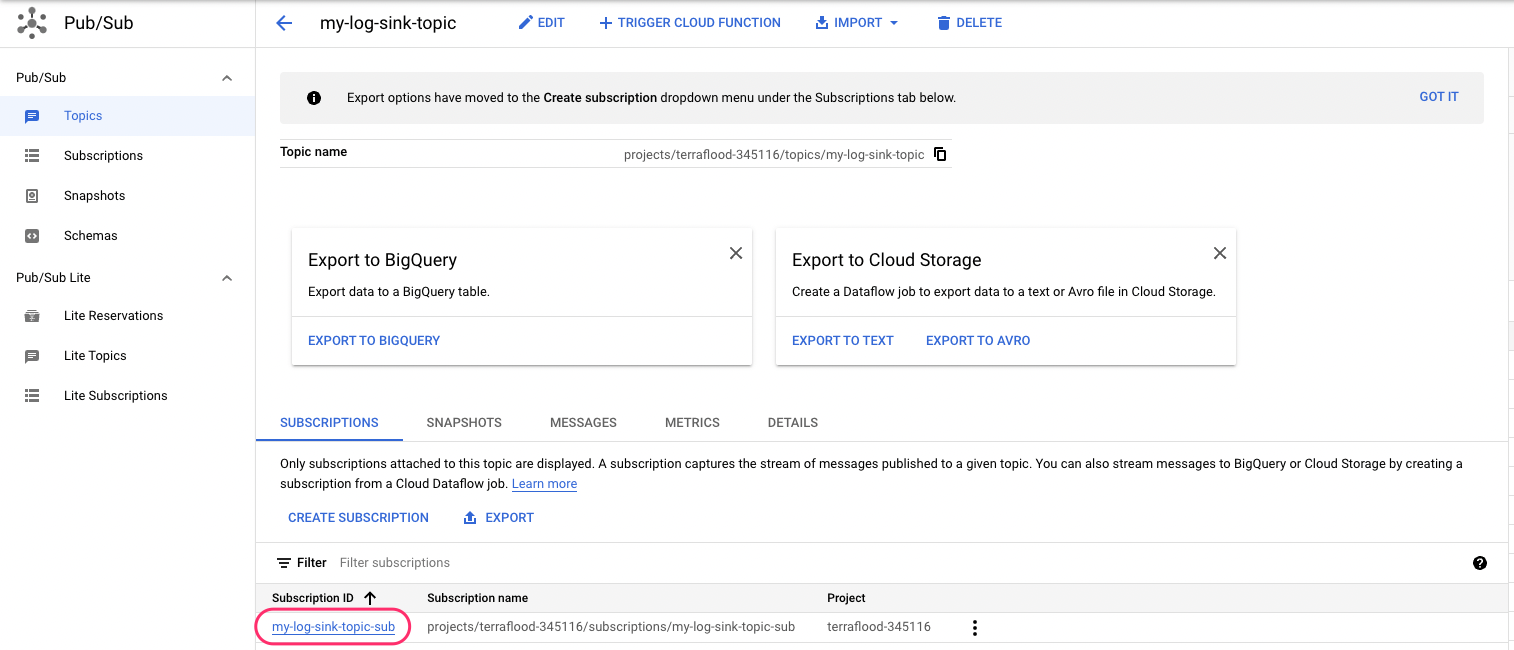The height and width of the screenshot is (650, 1514).
Task: Collapse the Pub/Sub Lite sidebar section
Action: coord(227,278)
